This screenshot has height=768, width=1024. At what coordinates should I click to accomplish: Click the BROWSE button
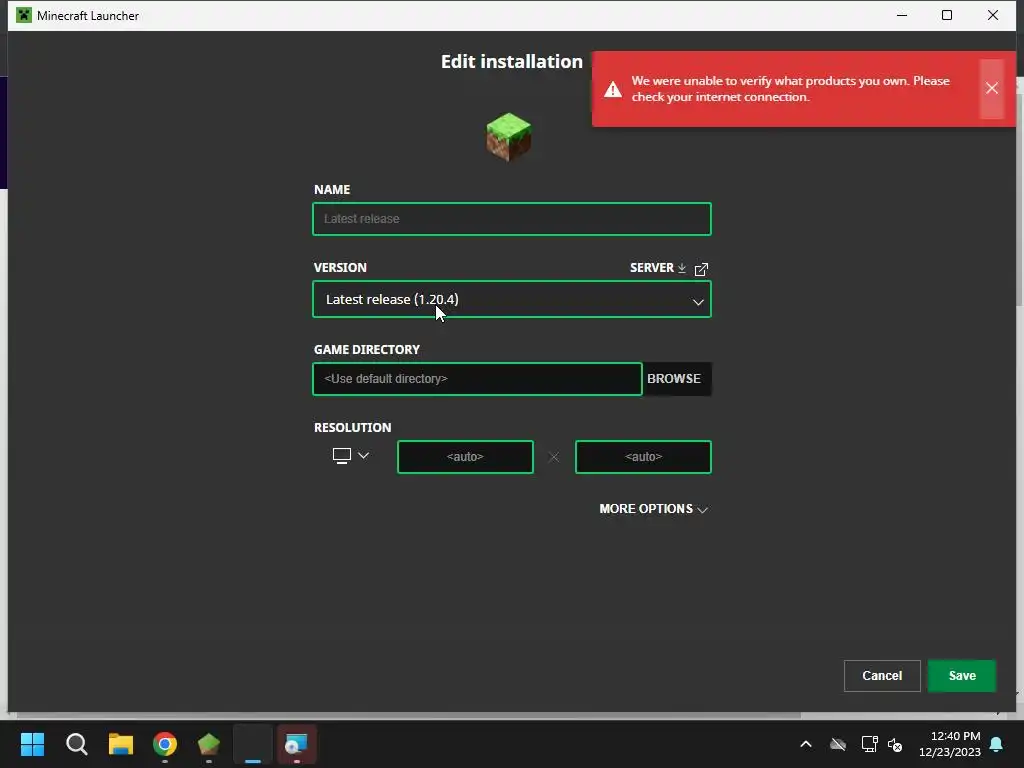point(675,379)
